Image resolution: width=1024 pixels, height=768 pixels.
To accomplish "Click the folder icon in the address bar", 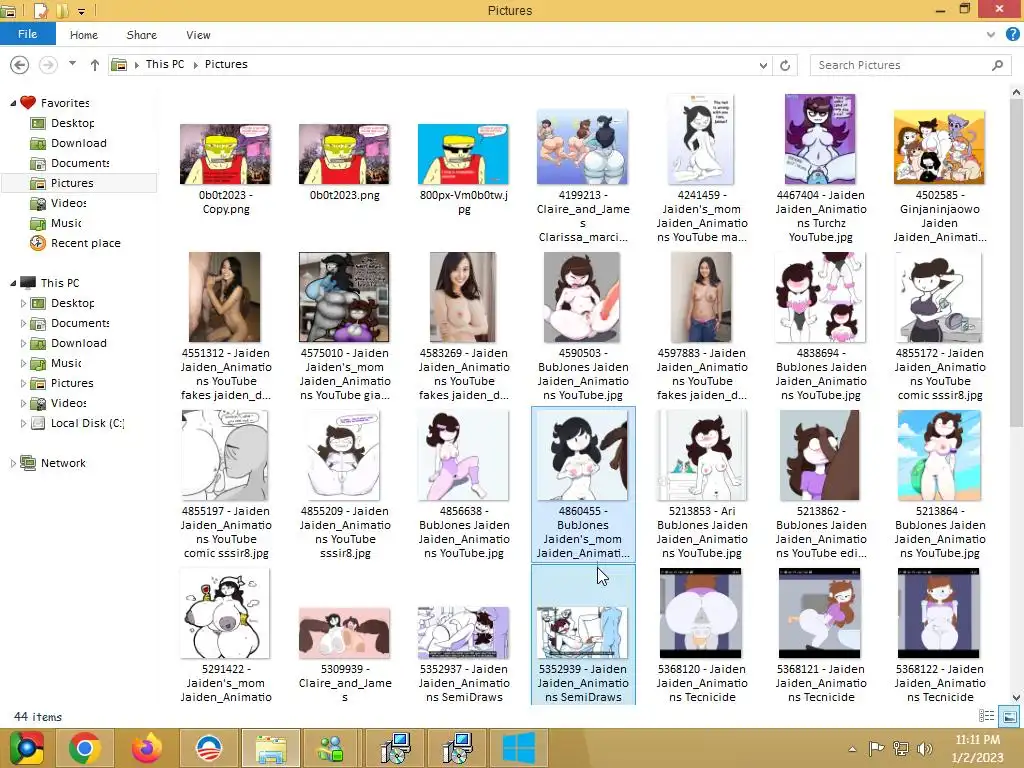I will [119, 65].
